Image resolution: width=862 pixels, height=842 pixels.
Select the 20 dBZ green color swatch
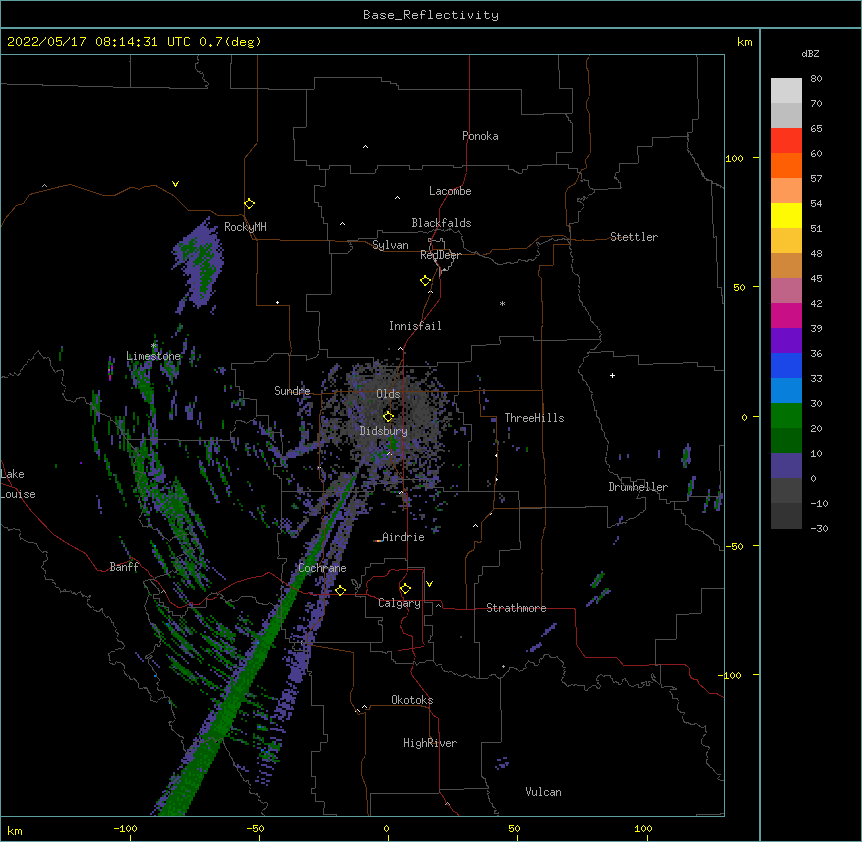click(x=786, y=416)
